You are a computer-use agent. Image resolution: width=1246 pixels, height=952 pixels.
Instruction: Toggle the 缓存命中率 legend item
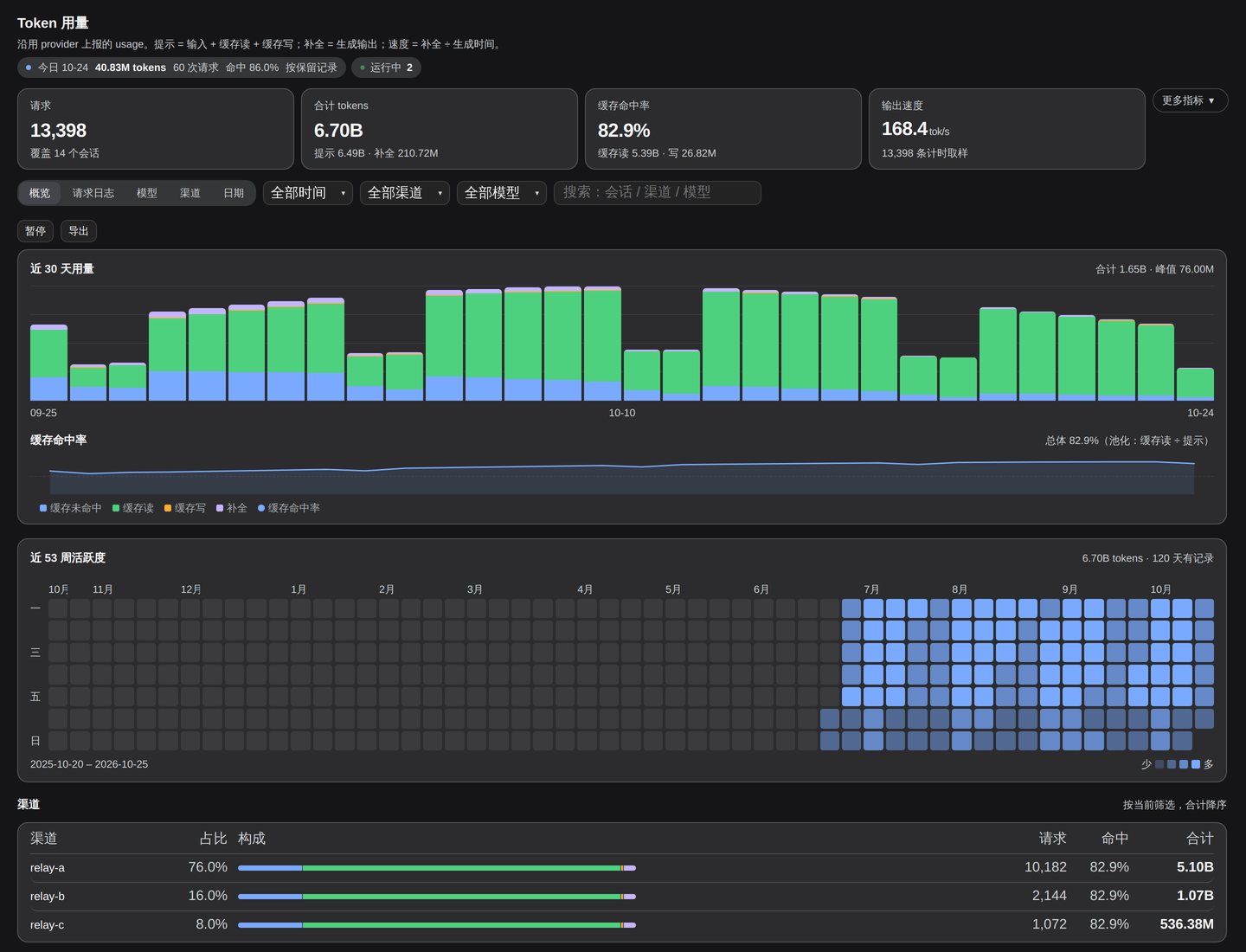(x=289, y=508)
